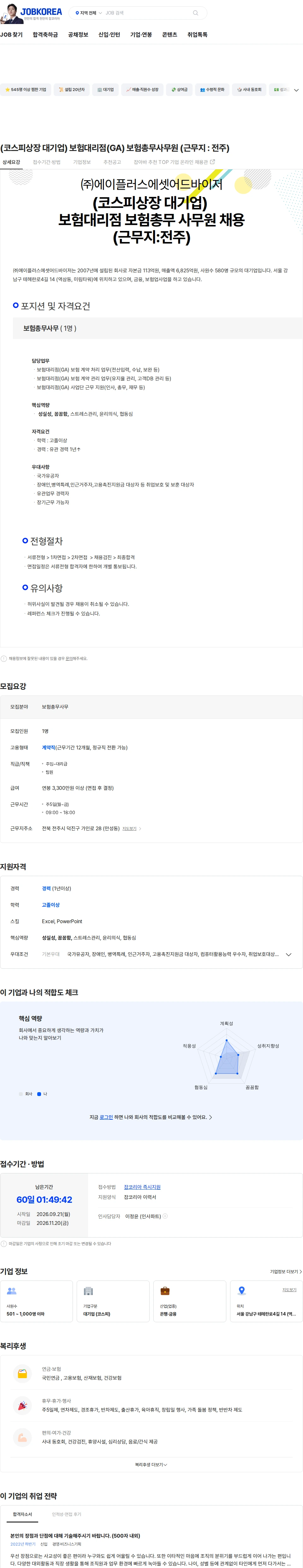303x1568 pixels.
Task: Switch to the 상세요강 tab
Action: coord(11,162)
